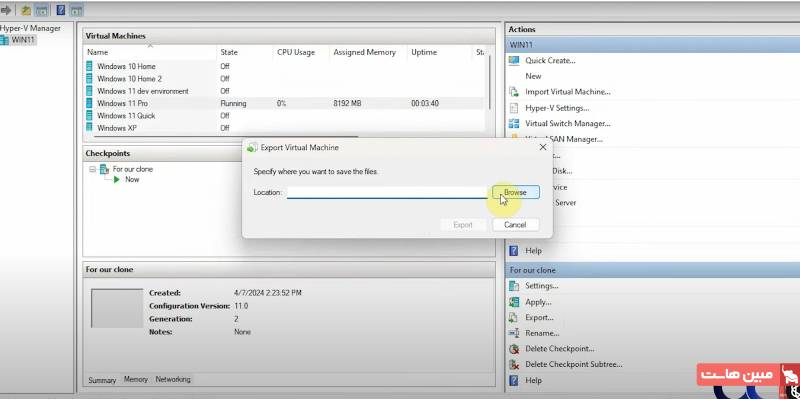Click the 8192 MB memory cell
Image resolution: width=800 pixels, height=400 pixels.
pos(347,104)
